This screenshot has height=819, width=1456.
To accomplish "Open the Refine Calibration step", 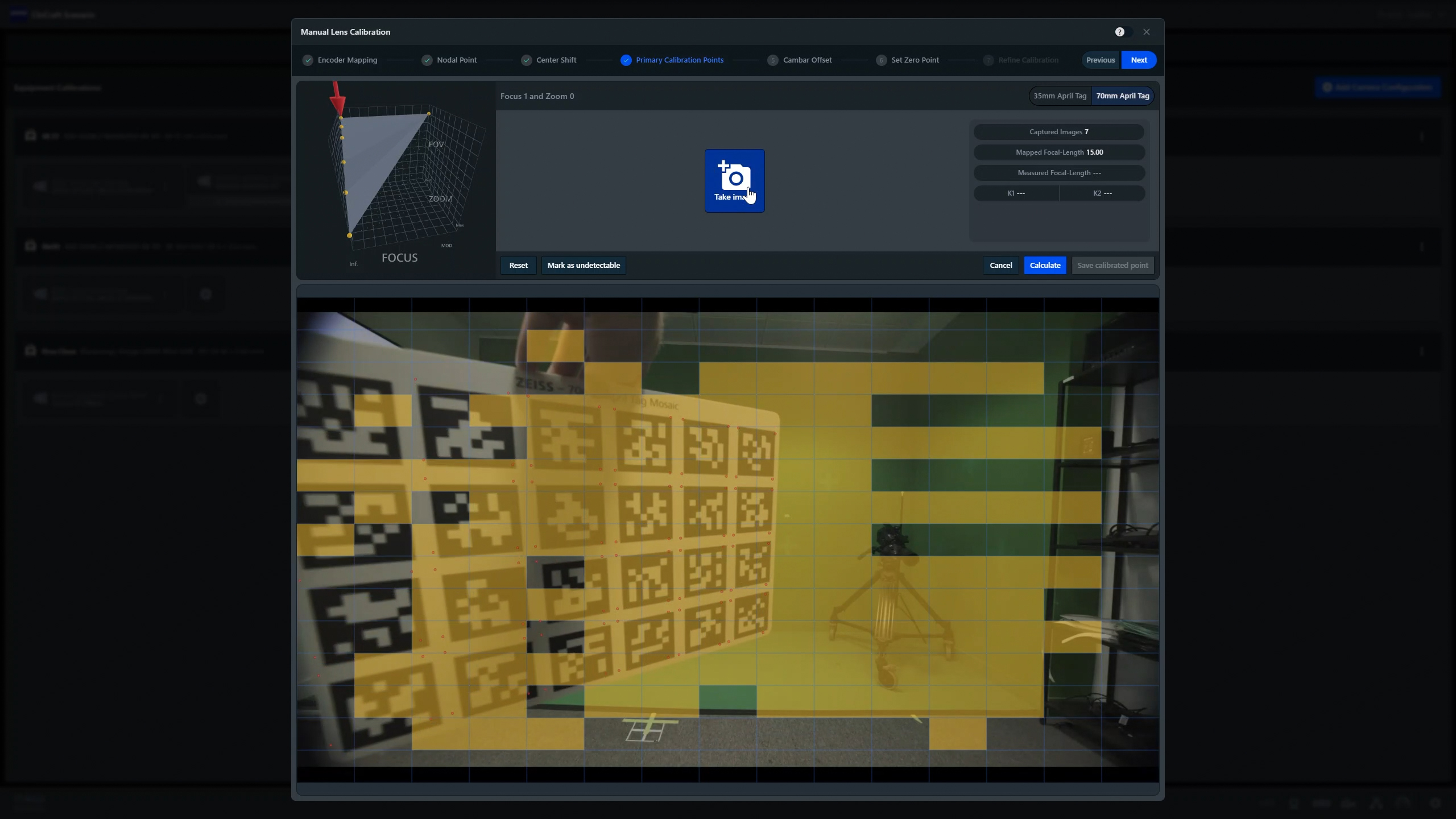I will [x=1021, y=60].
